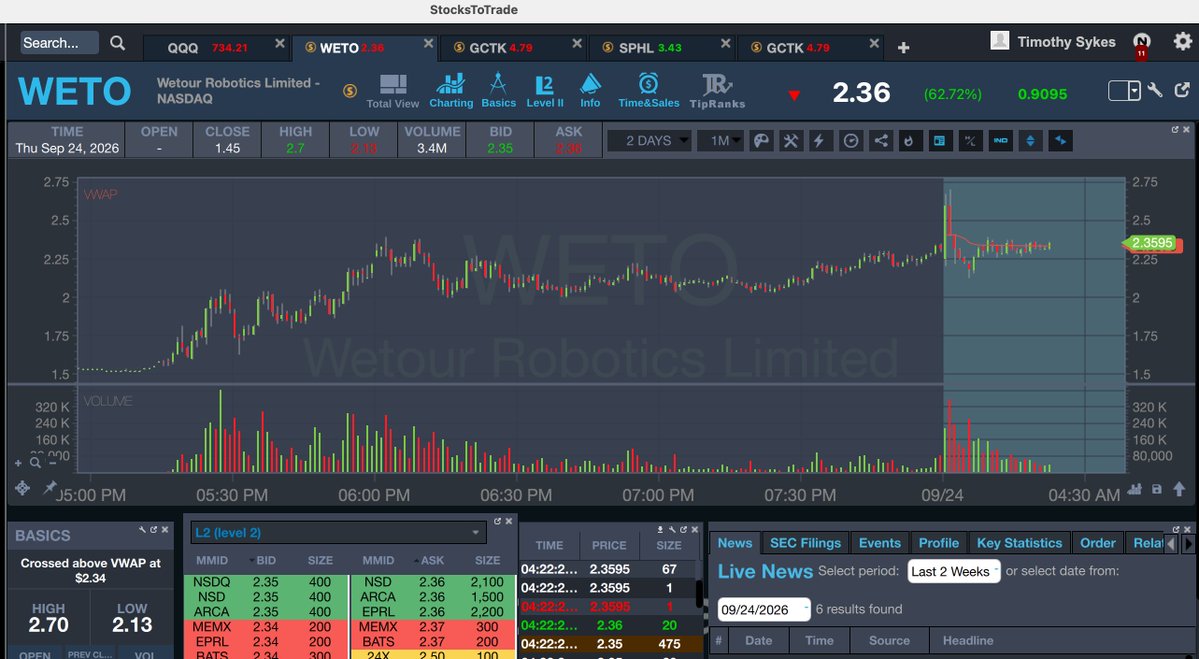Viewport: 1199px width, 659px height.
Task: Open the settings gear icon
Action: (x=1182, y=41)
